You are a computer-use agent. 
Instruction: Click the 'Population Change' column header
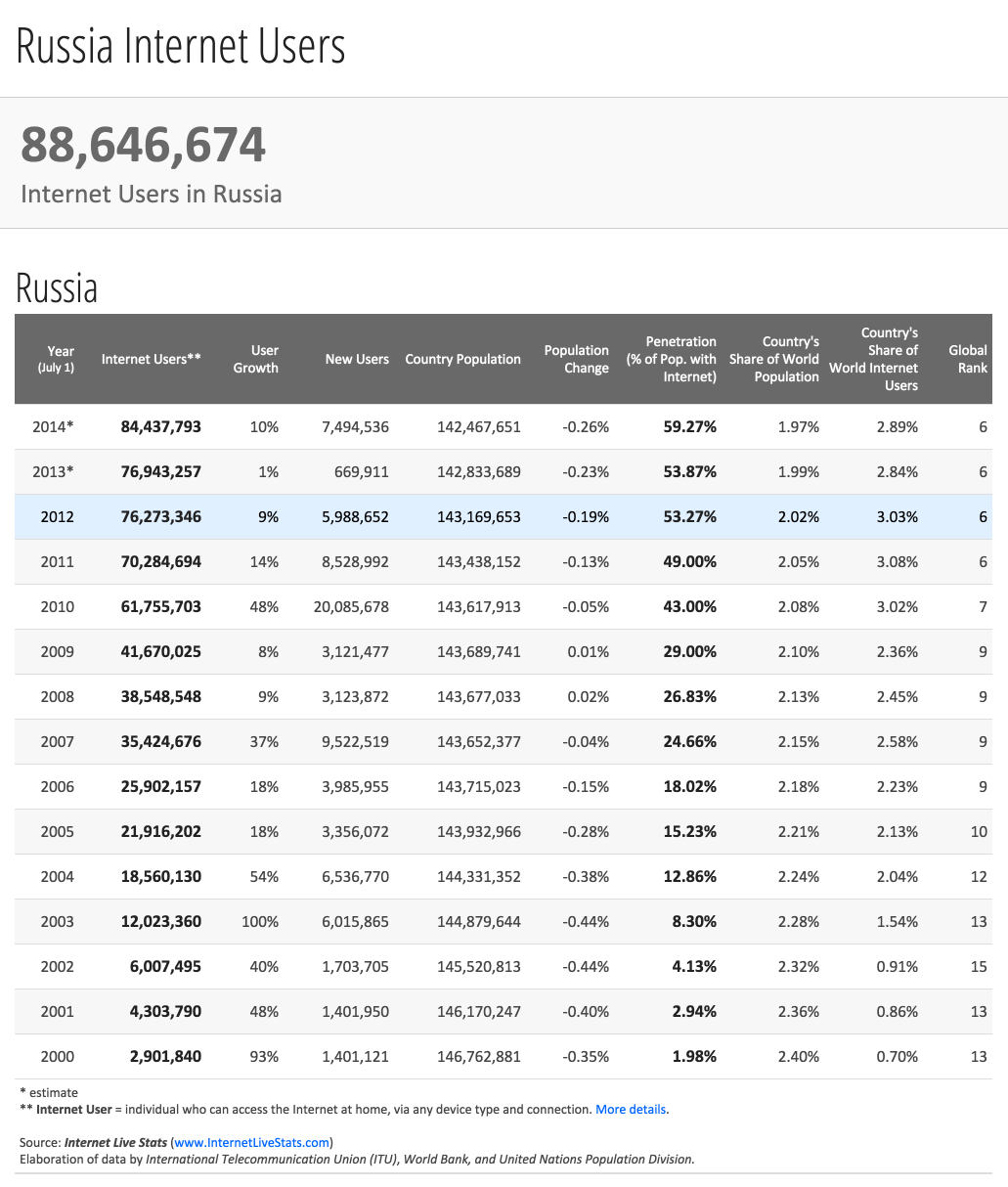pos(577,359)
